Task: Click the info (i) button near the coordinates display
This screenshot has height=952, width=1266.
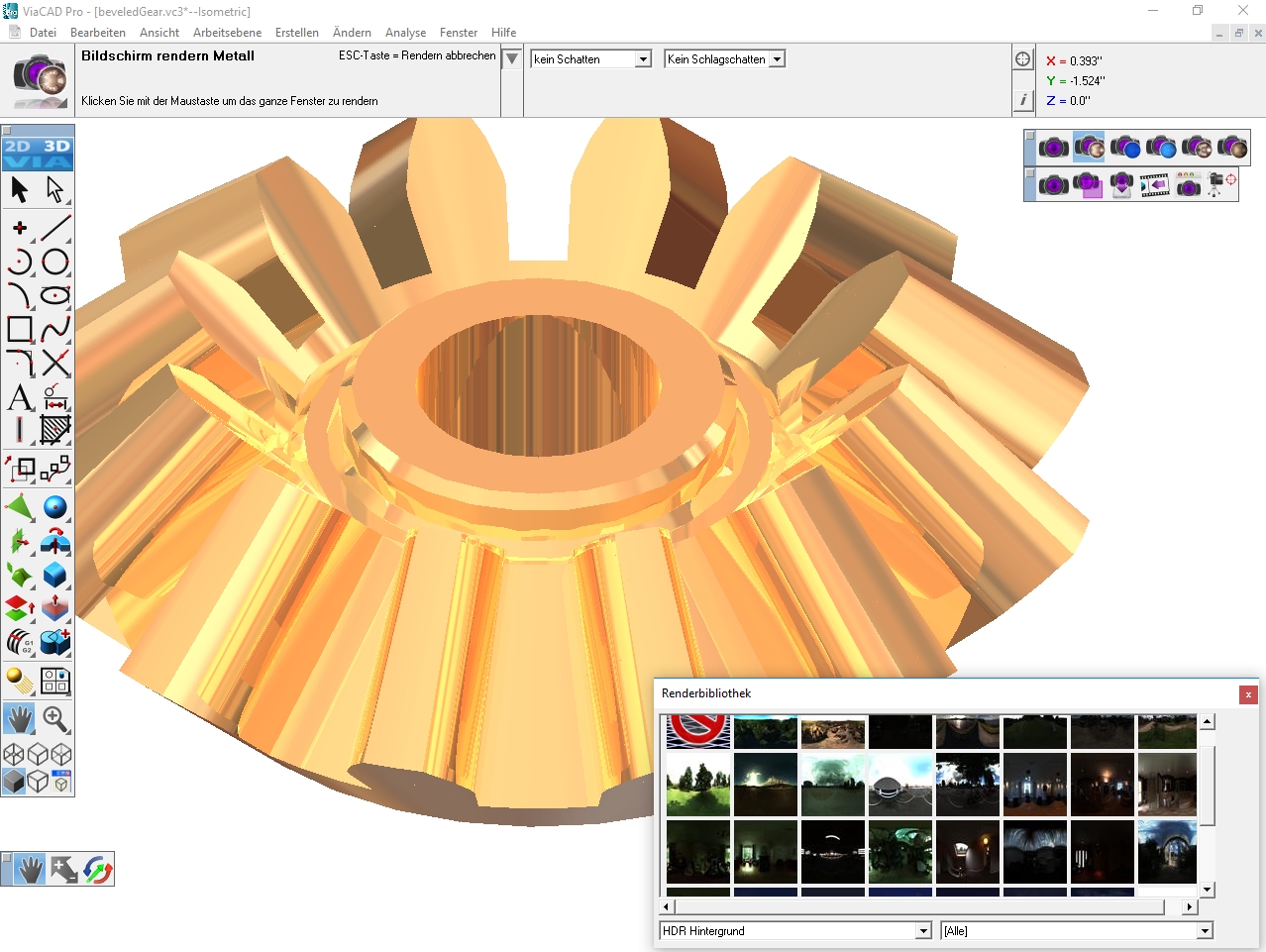Action: [x=1022, y=100]
